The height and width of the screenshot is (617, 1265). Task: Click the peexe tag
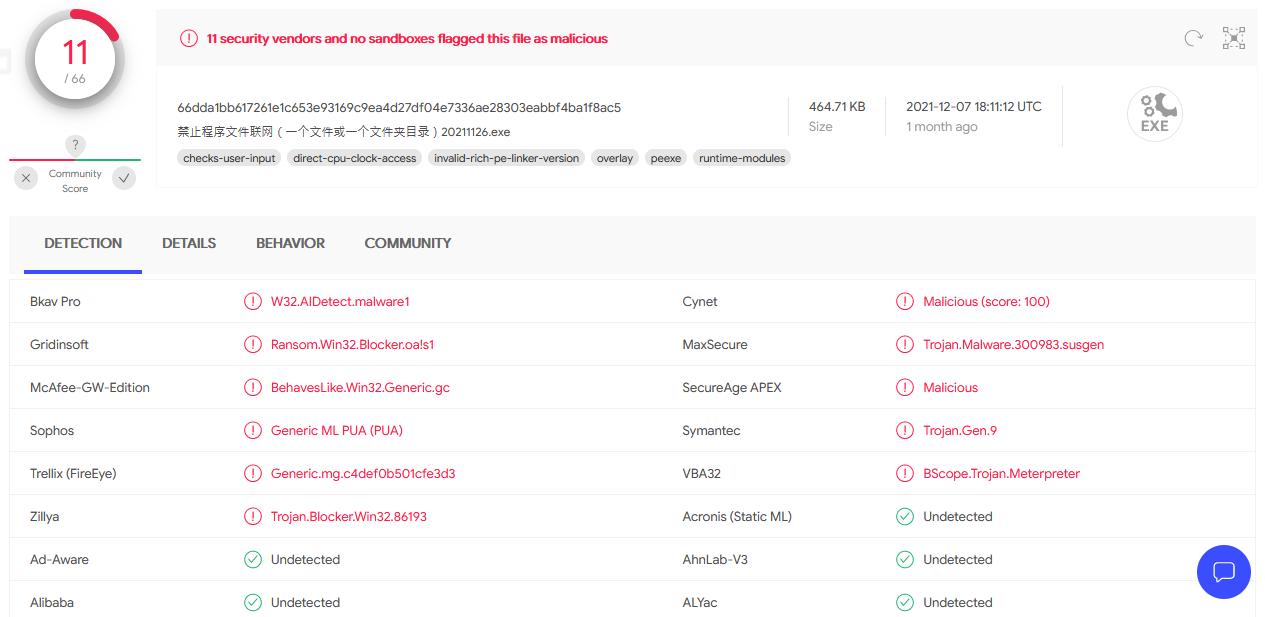tap(665, 158)
